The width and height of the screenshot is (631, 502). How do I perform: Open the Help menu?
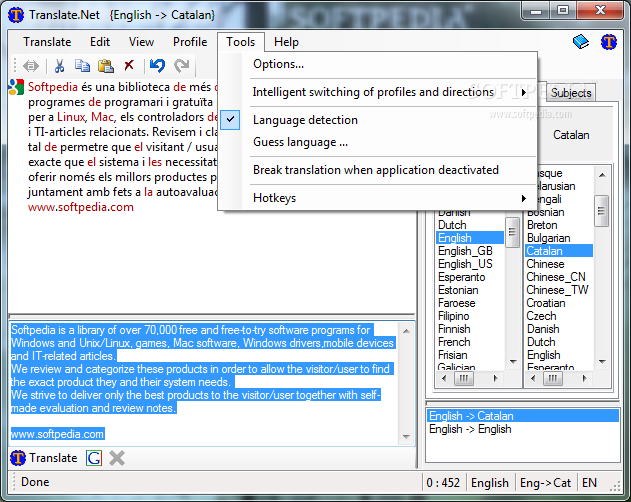tap(286, 42)
